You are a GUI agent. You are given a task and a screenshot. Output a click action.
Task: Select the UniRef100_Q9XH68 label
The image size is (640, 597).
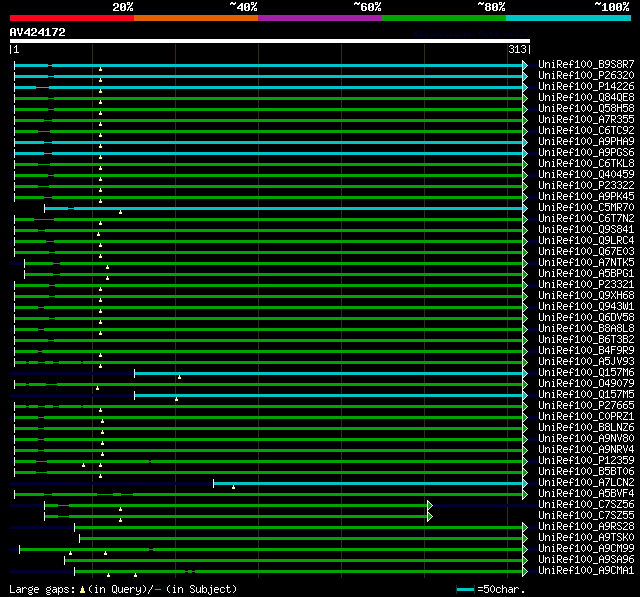[586, 296]
